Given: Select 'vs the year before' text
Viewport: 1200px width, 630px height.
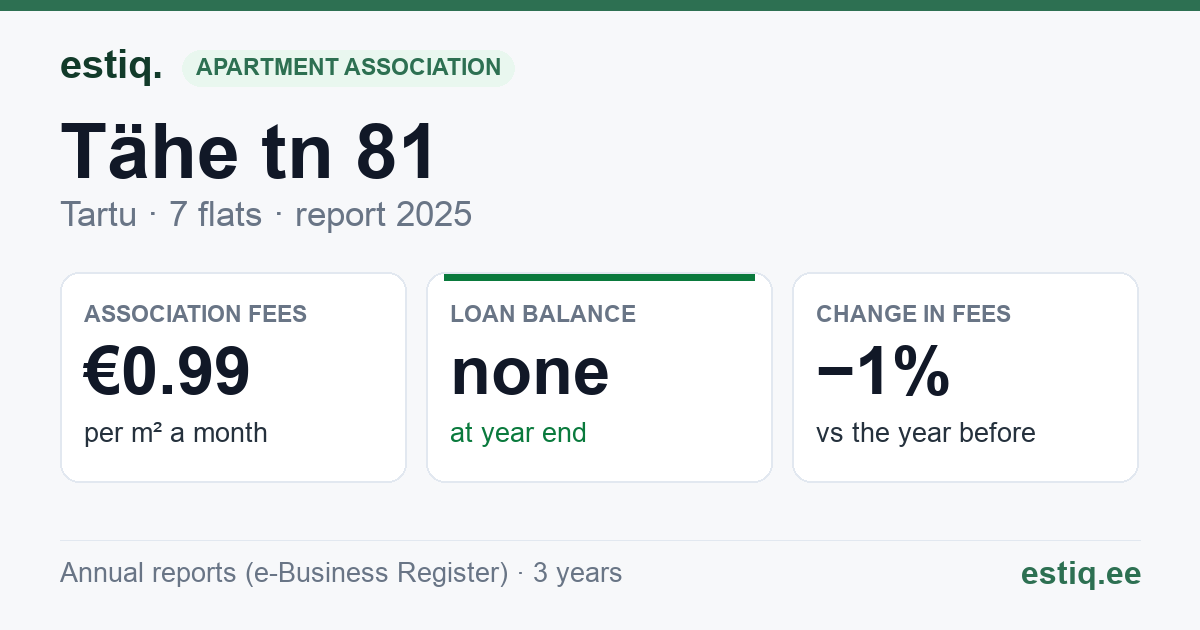Looking at the screenshot, I should (x=925, y=433).
